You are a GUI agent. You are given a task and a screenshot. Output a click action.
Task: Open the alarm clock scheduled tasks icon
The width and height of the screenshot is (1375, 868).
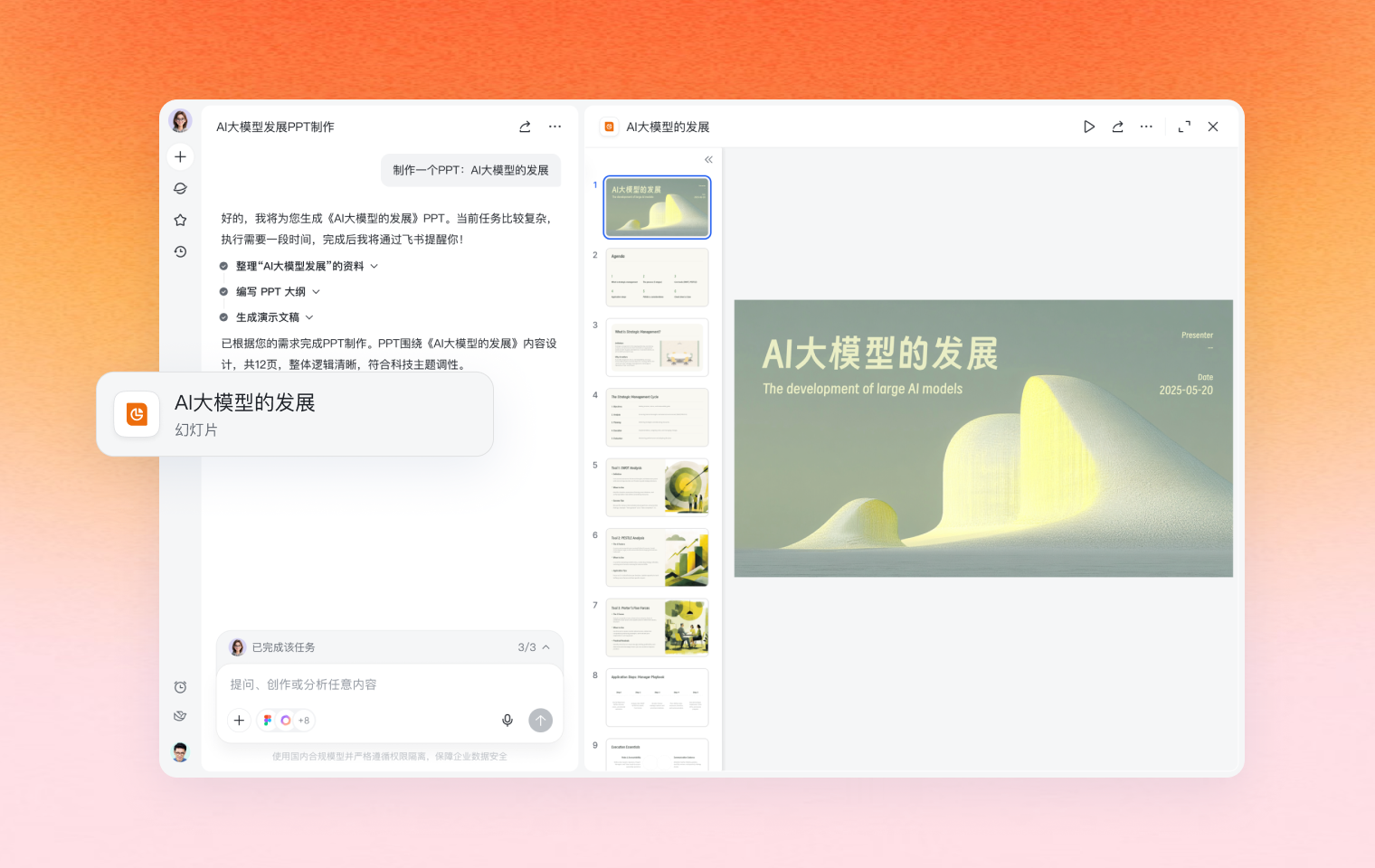pyautogui.click(x=180, y=687)
